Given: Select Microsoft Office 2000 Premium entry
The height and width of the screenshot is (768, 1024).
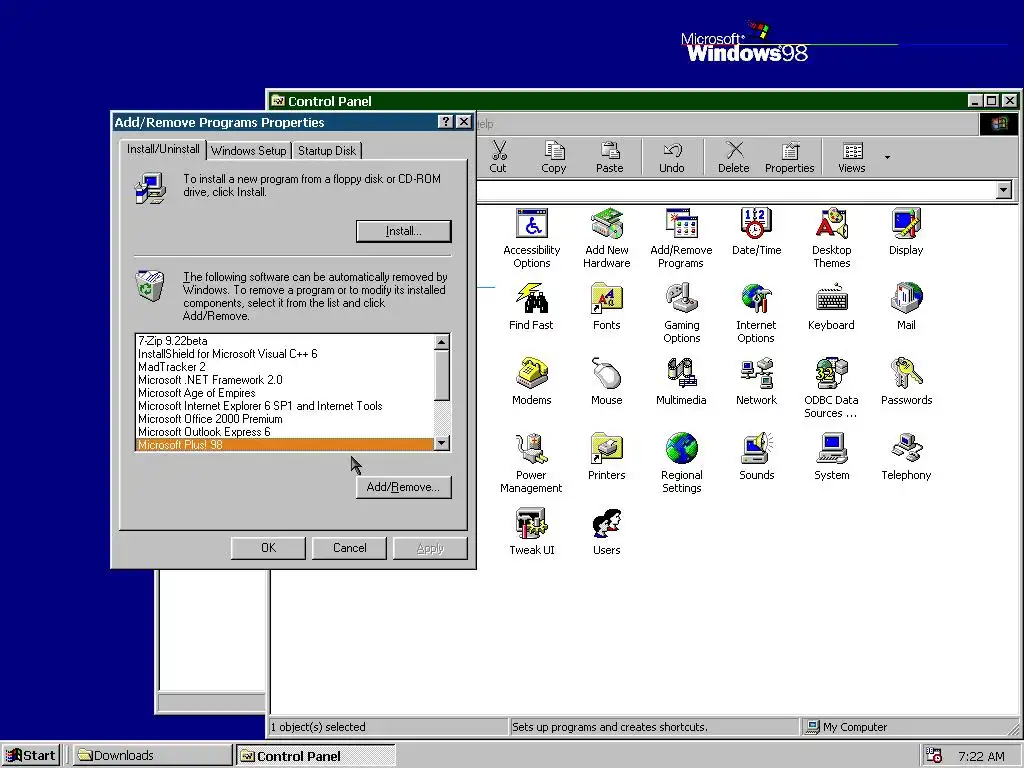Looking at the screenshot, I should 284,419.
